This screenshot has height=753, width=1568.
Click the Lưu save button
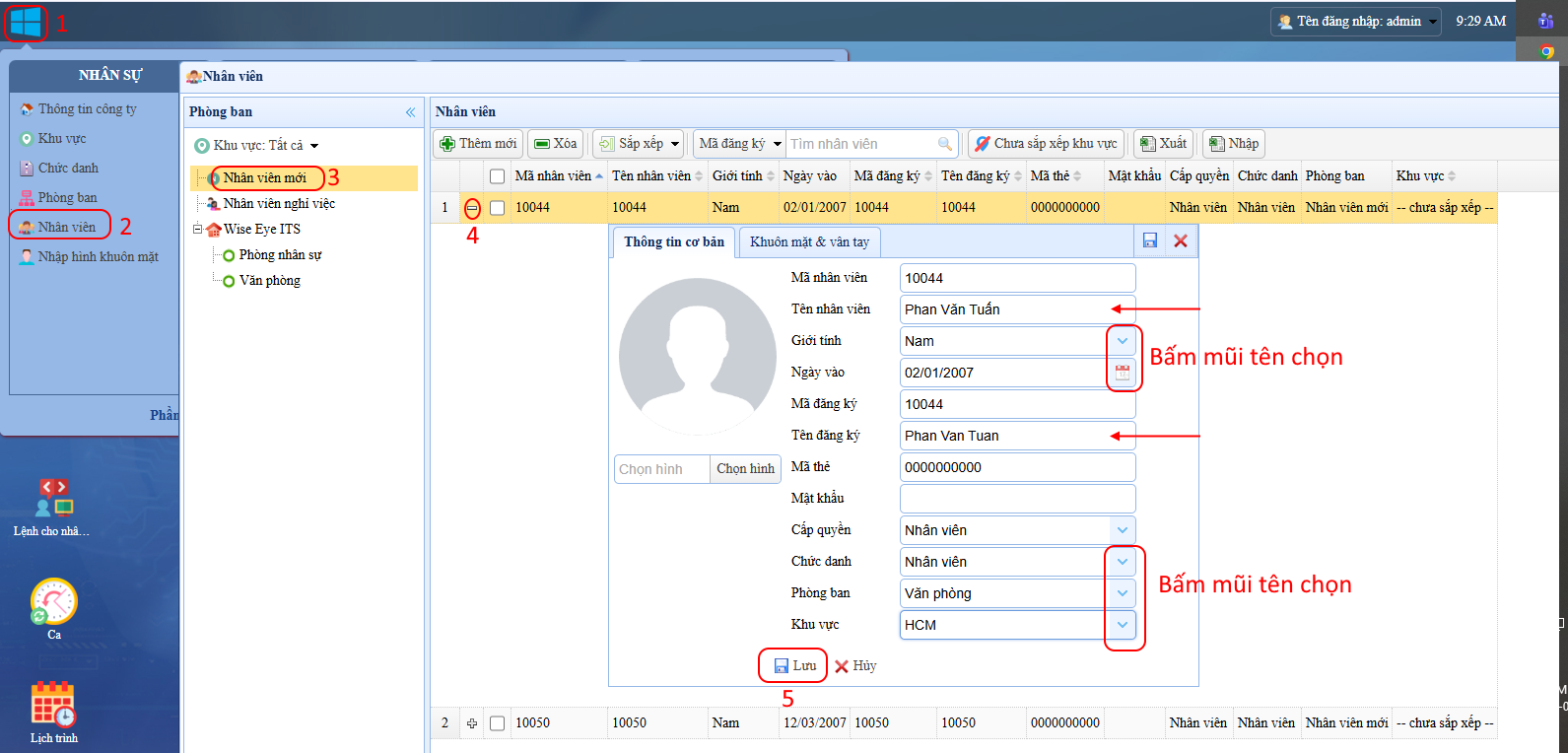coord(794,666)
